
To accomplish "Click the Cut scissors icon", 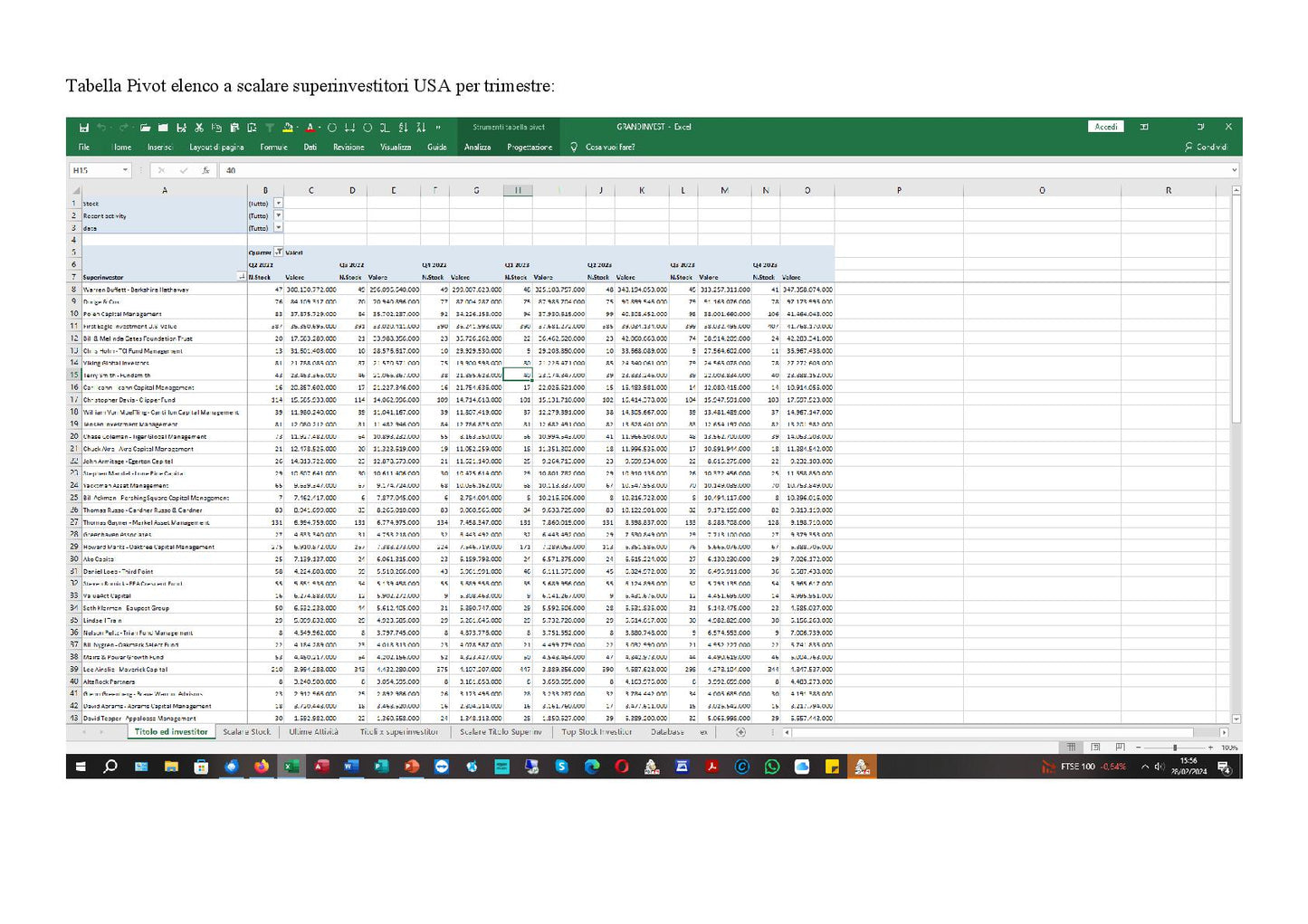I will (x=199, y=128).
